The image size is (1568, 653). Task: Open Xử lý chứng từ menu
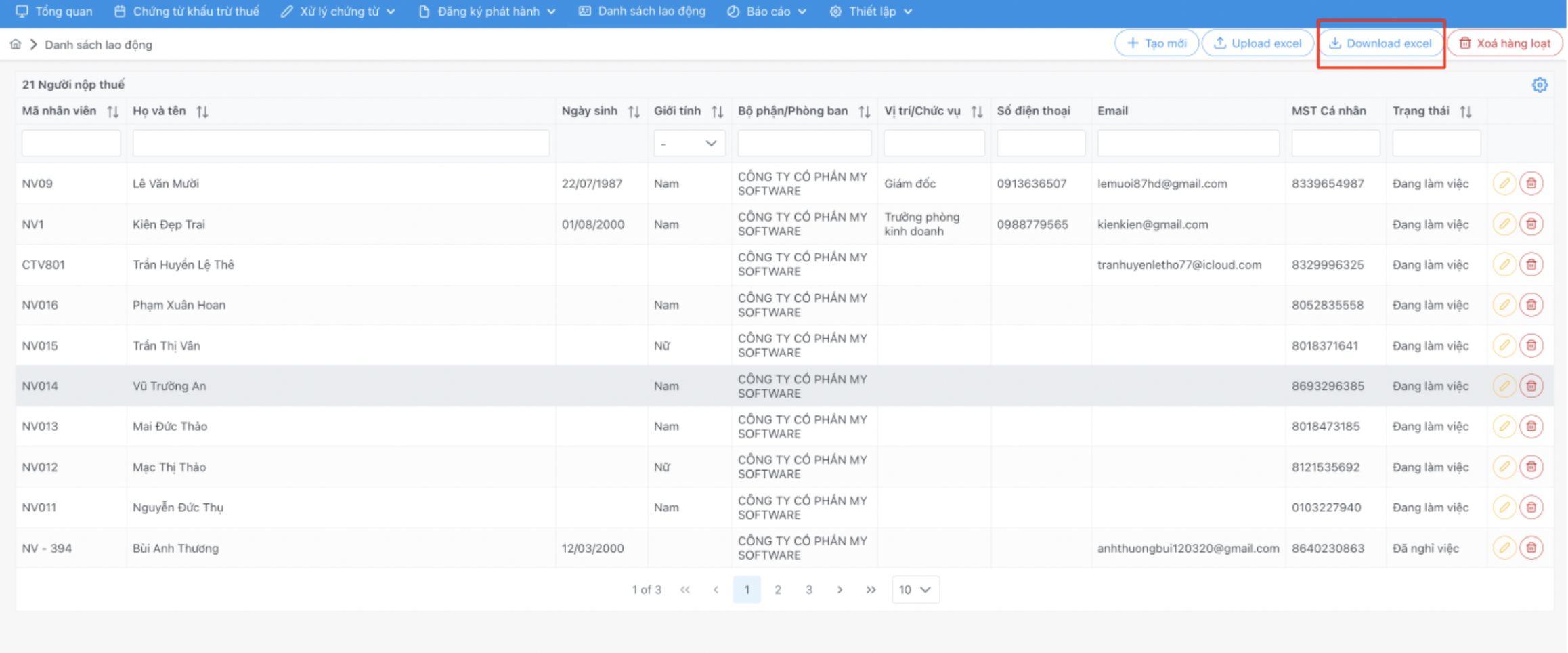339,12
